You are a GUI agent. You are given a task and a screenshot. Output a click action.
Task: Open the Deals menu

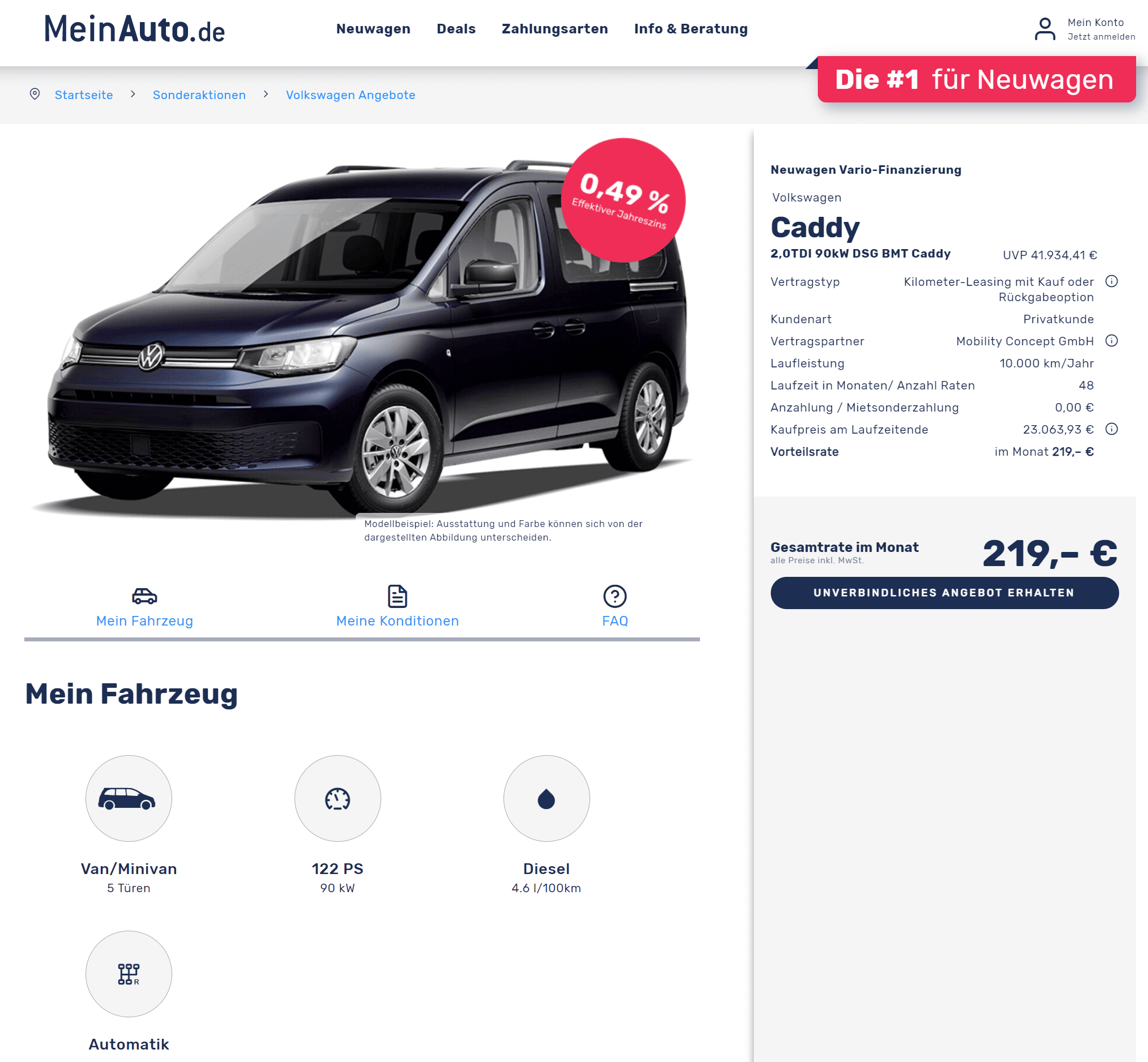point(456,29)
